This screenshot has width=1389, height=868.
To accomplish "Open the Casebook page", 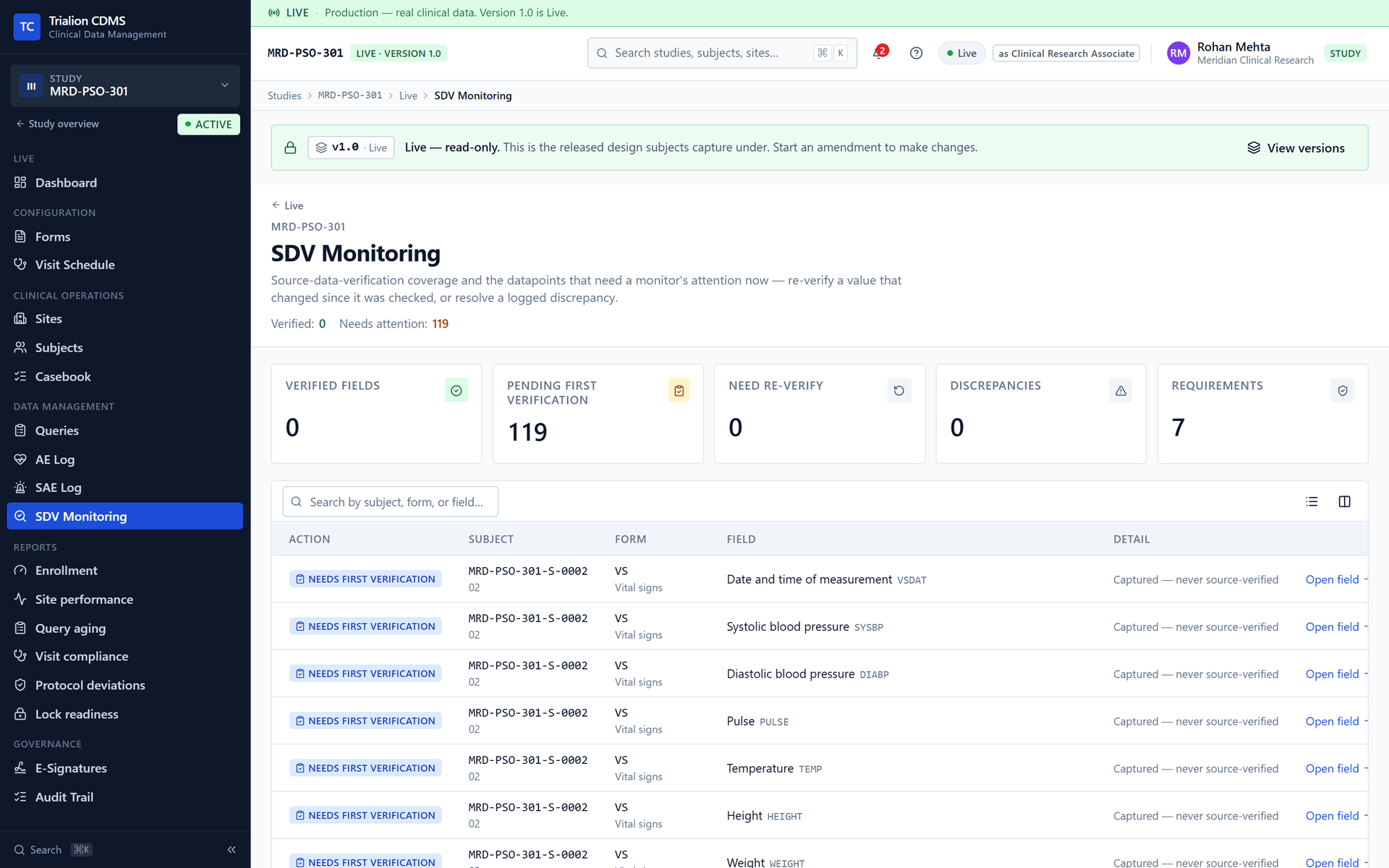I will [125, 377].
